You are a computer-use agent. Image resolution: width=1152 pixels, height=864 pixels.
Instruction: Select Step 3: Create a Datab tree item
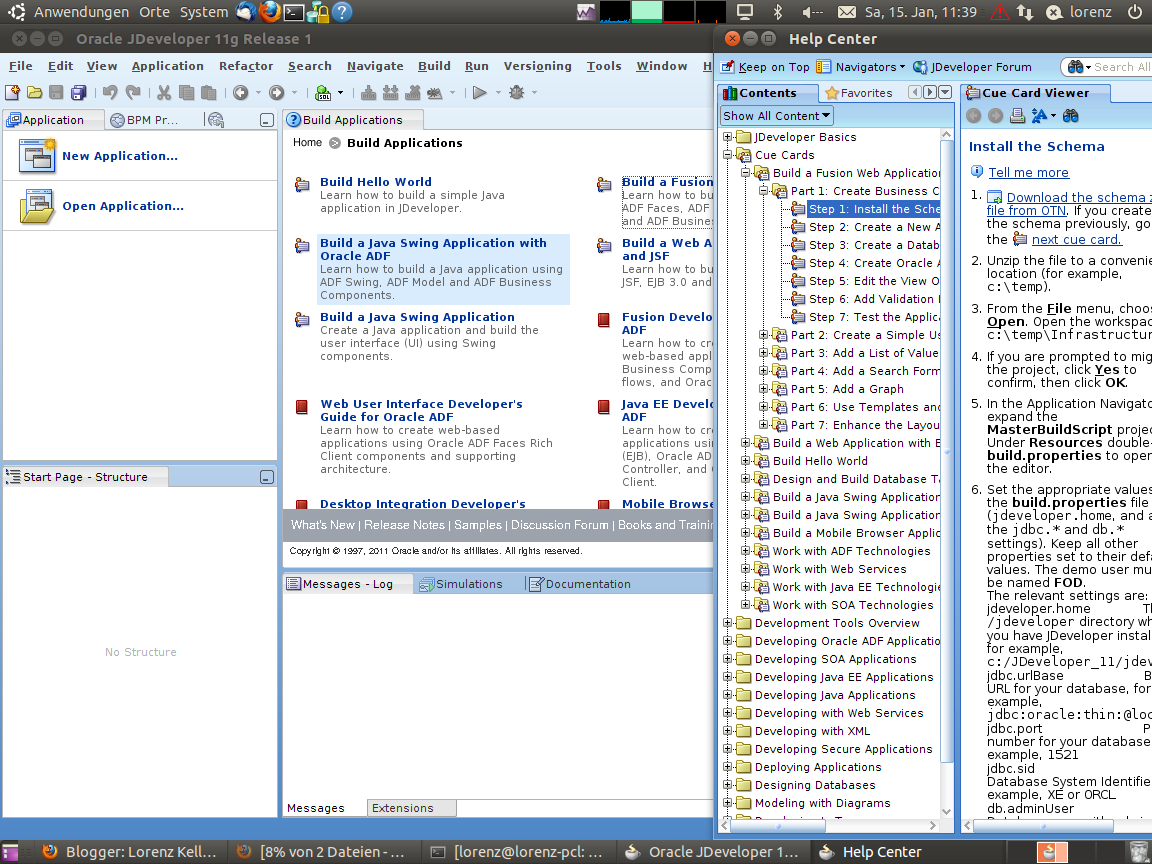point(874,245)
